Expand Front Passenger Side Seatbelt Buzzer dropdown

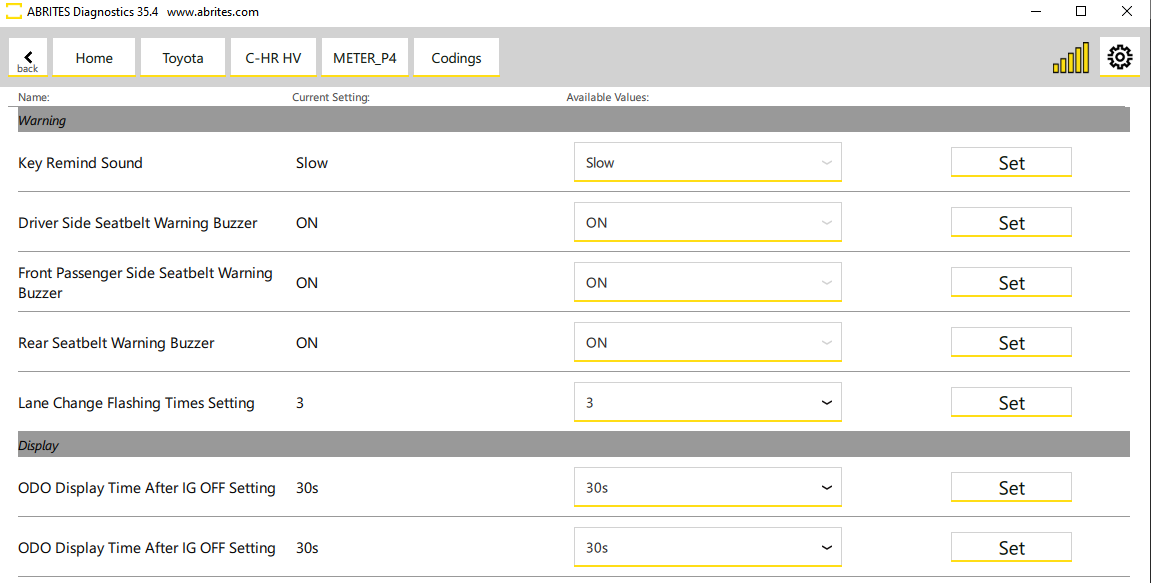click(707, 283)
